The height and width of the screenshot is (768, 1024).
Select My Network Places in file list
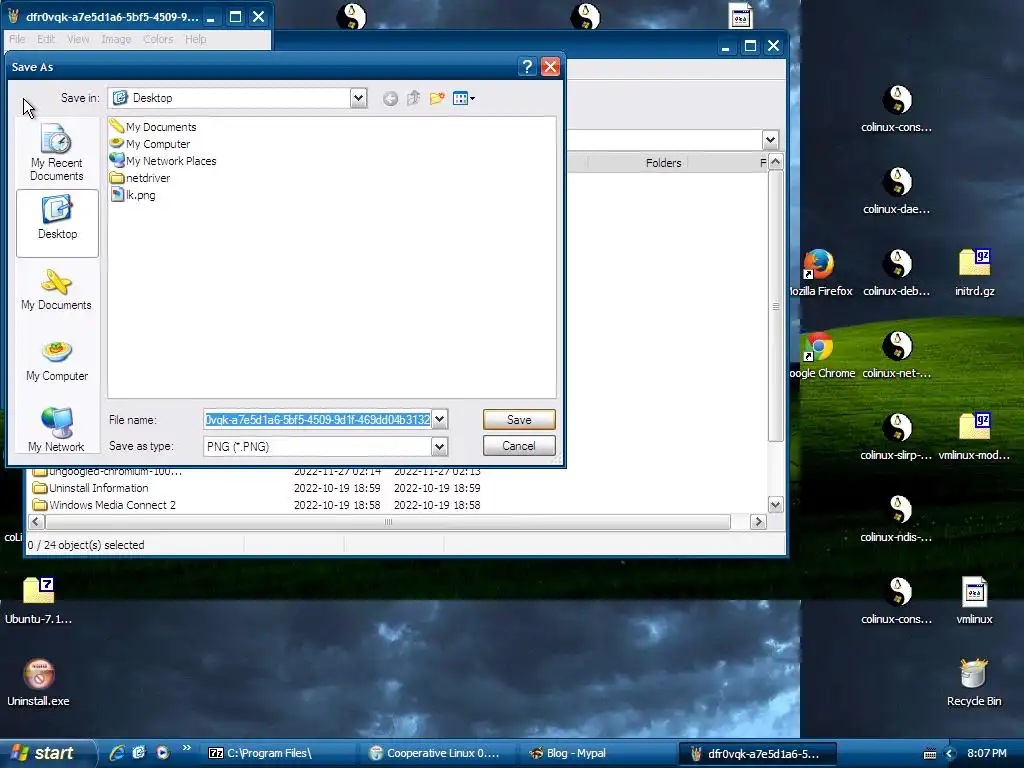click(163, 161)
